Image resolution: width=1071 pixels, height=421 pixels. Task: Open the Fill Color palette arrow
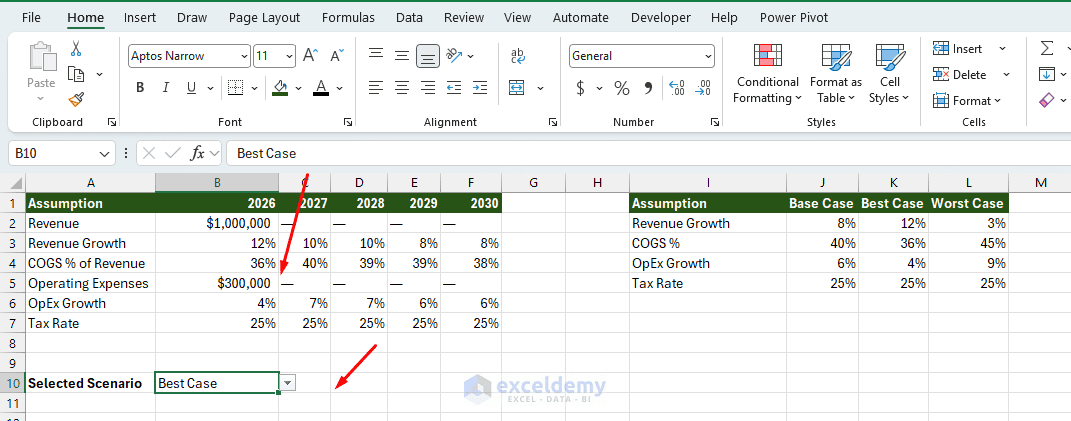(x=298, y=87)
